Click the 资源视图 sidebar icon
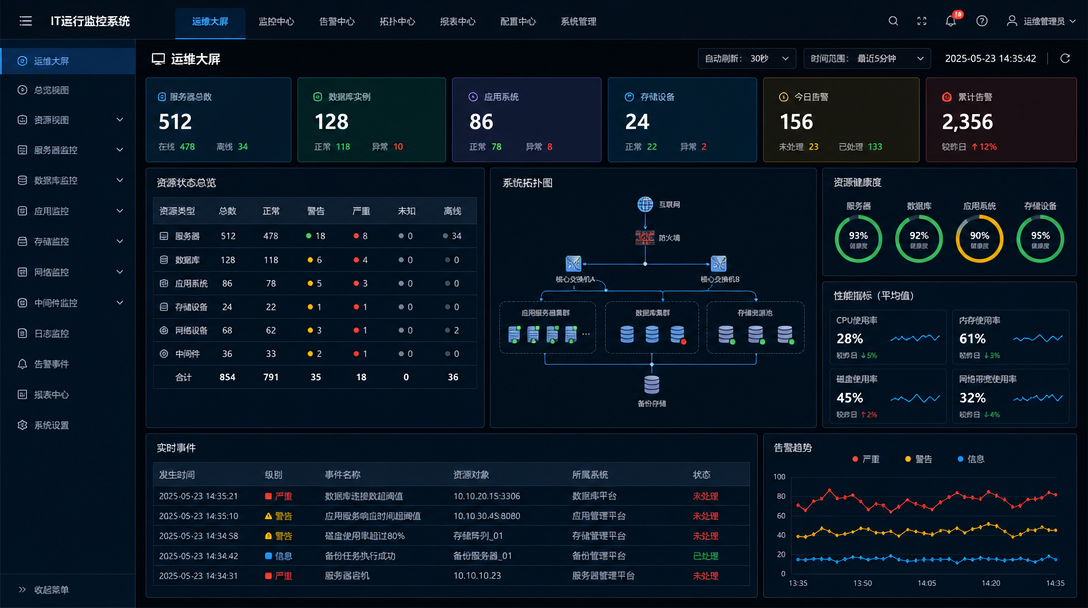The image size is (1088, 608). point(22,120)
